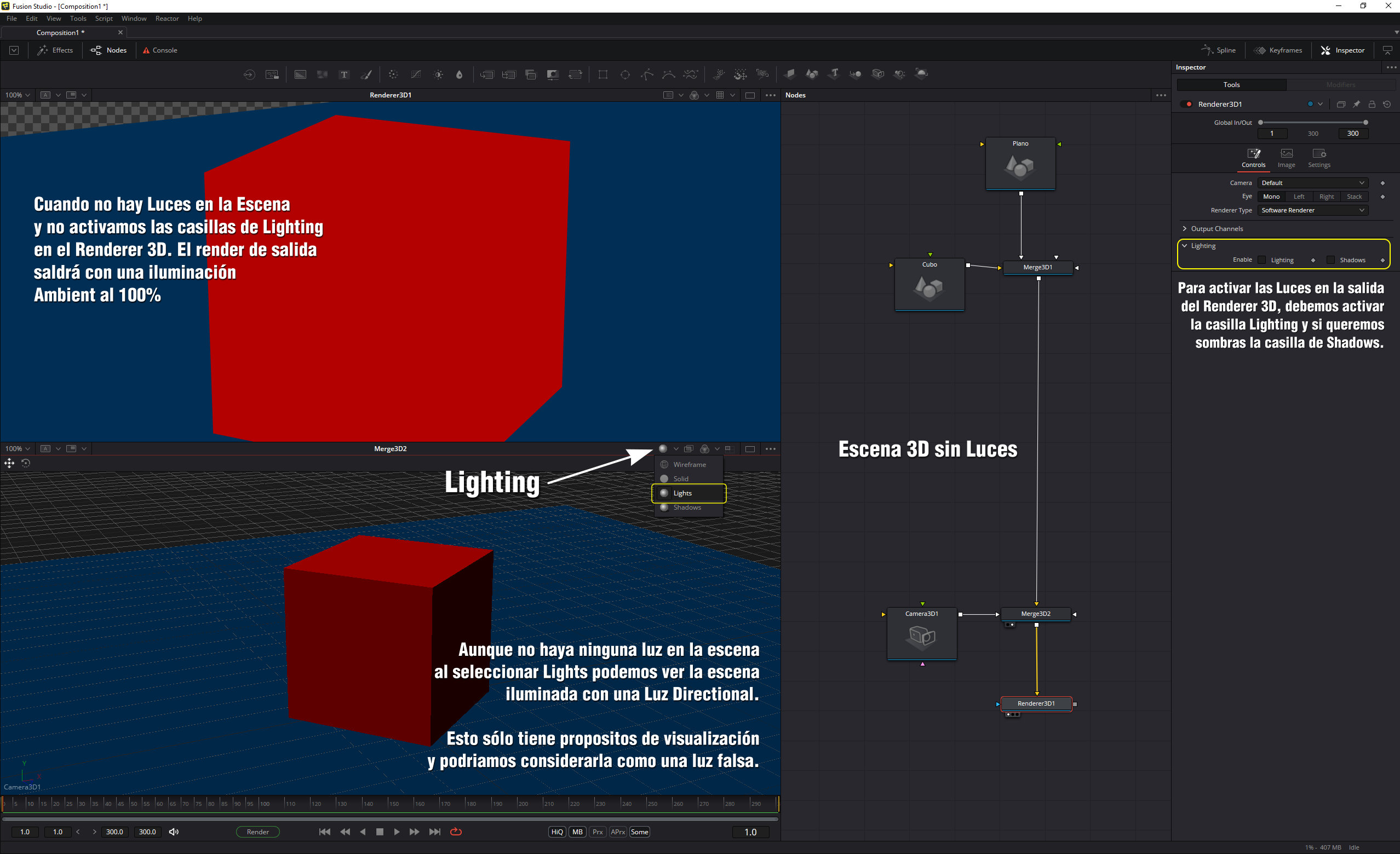
Task: Enable the Lighting checkbox in Inspector
Action: coord(1263,260)
